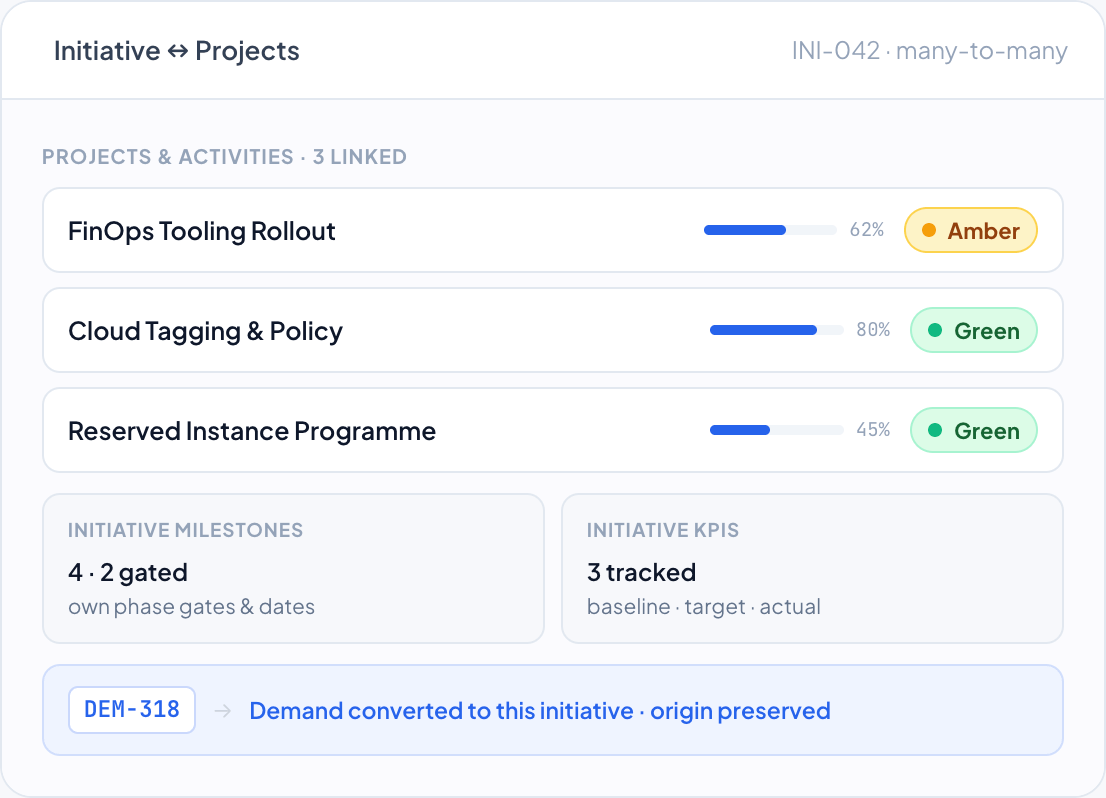Click the 45% progress value
The height and width of the screenshot is (798, 1106).
873,430
